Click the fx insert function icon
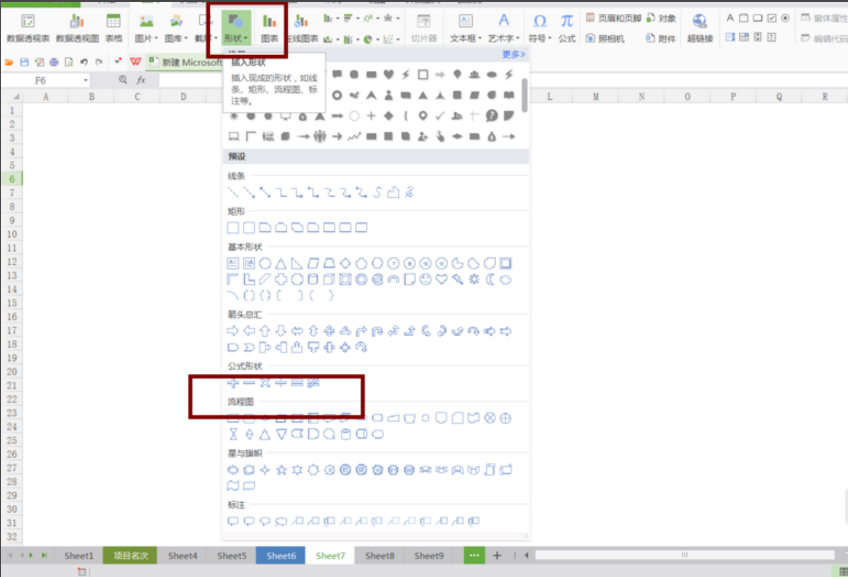The height and width of the screenshot is (577, 848). tap(141, 81)
